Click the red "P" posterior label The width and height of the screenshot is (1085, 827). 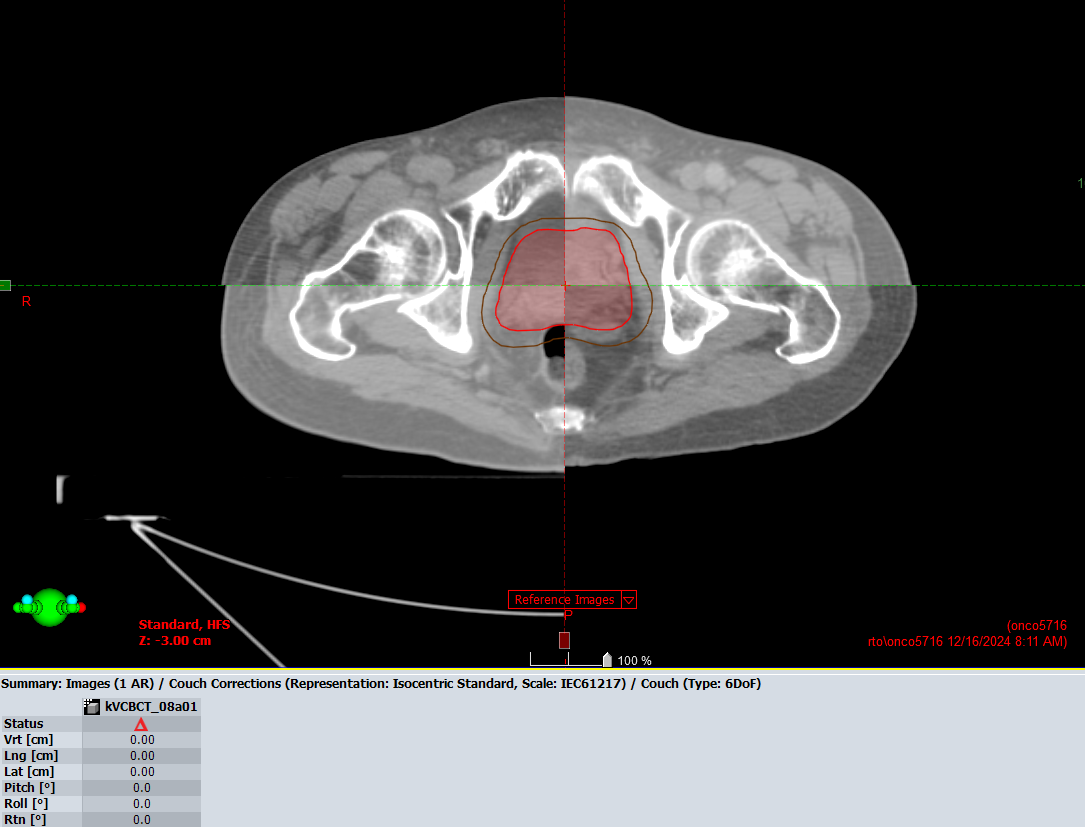pos(569,615)
